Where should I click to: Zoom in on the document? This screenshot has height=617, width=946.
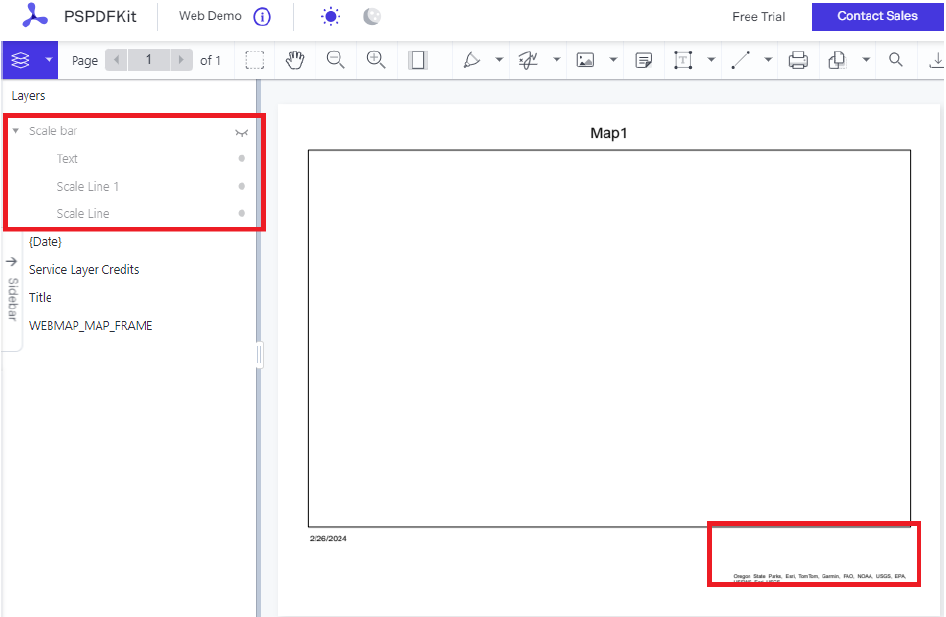coord(376,60)
